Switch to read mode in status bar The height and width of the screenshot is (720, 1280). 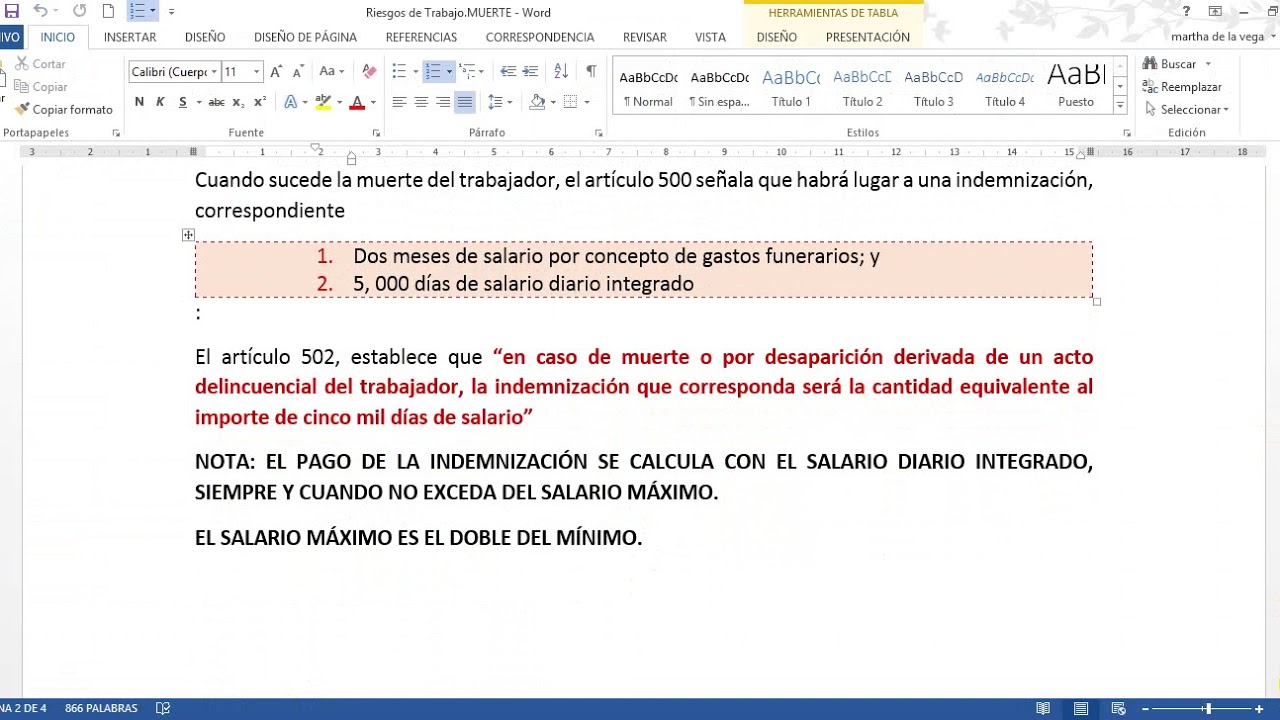coord(1043,709)
